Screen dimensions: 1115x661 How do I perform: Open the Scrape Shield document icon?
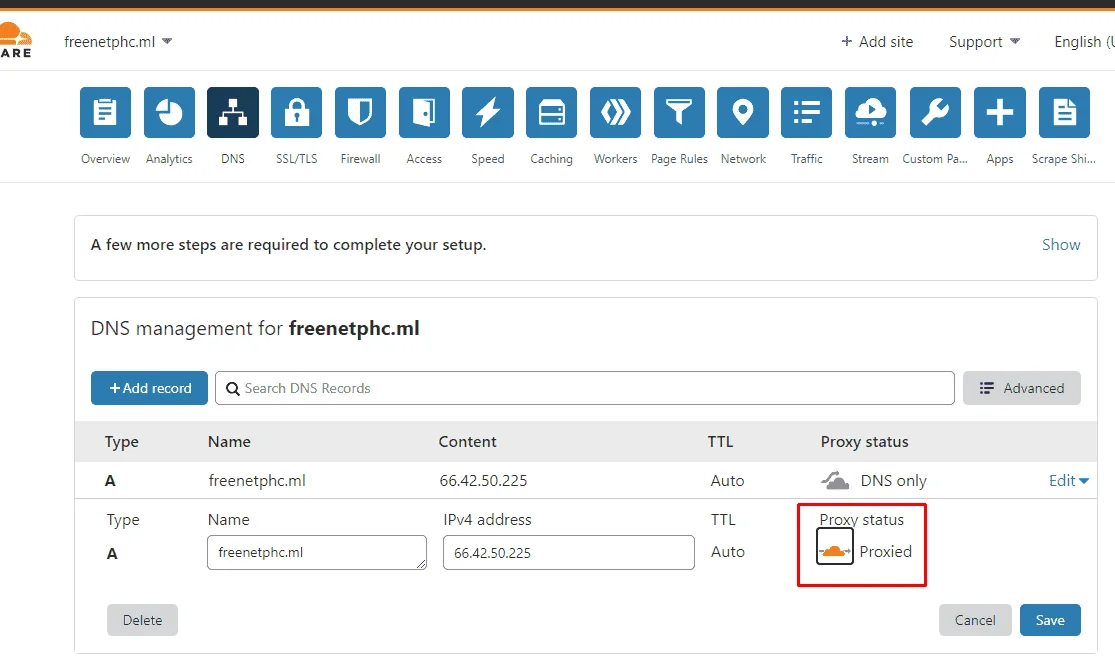[1065, 112]
